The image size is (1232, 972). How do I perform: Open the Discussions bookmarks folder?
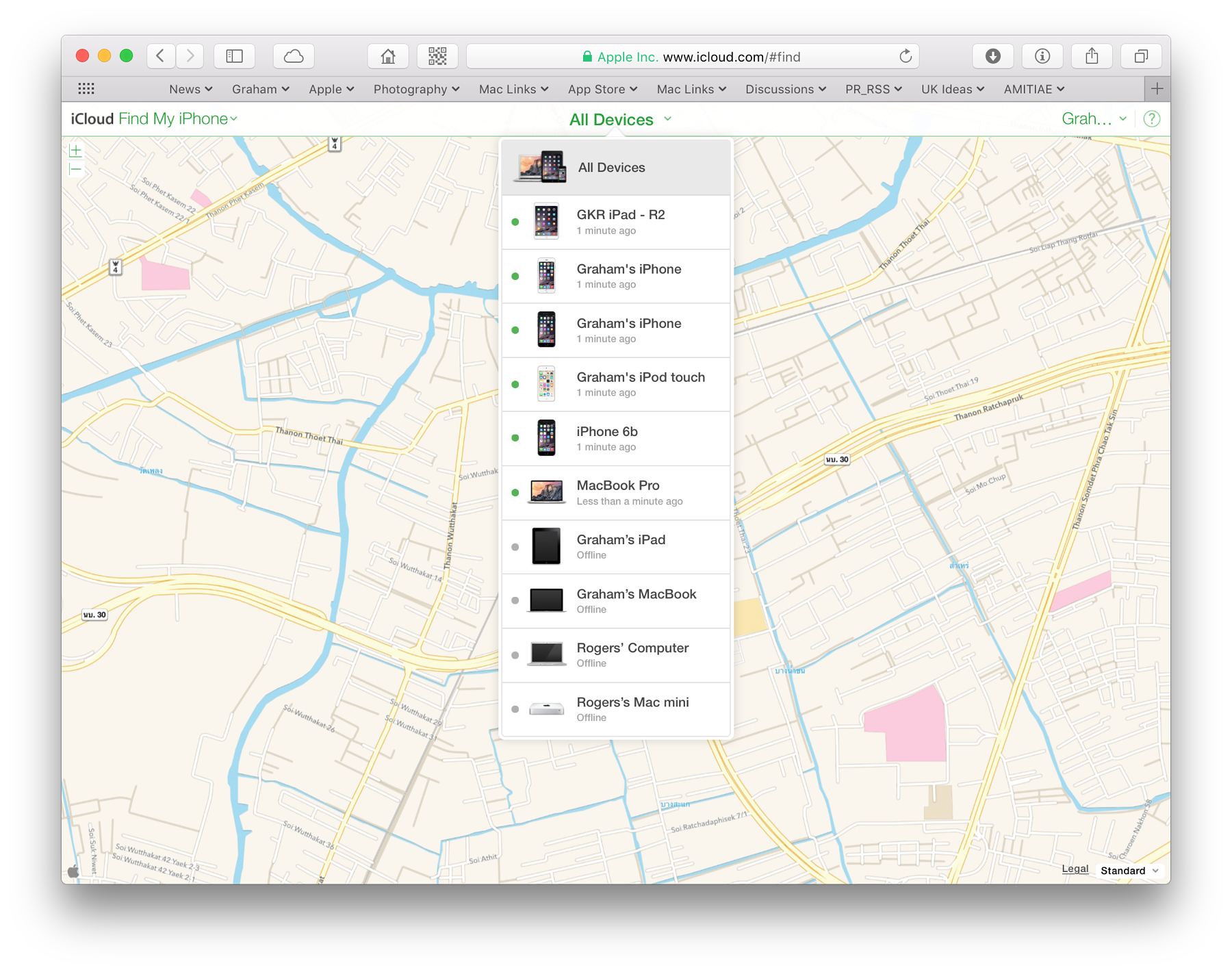click(x=786, y=89)
